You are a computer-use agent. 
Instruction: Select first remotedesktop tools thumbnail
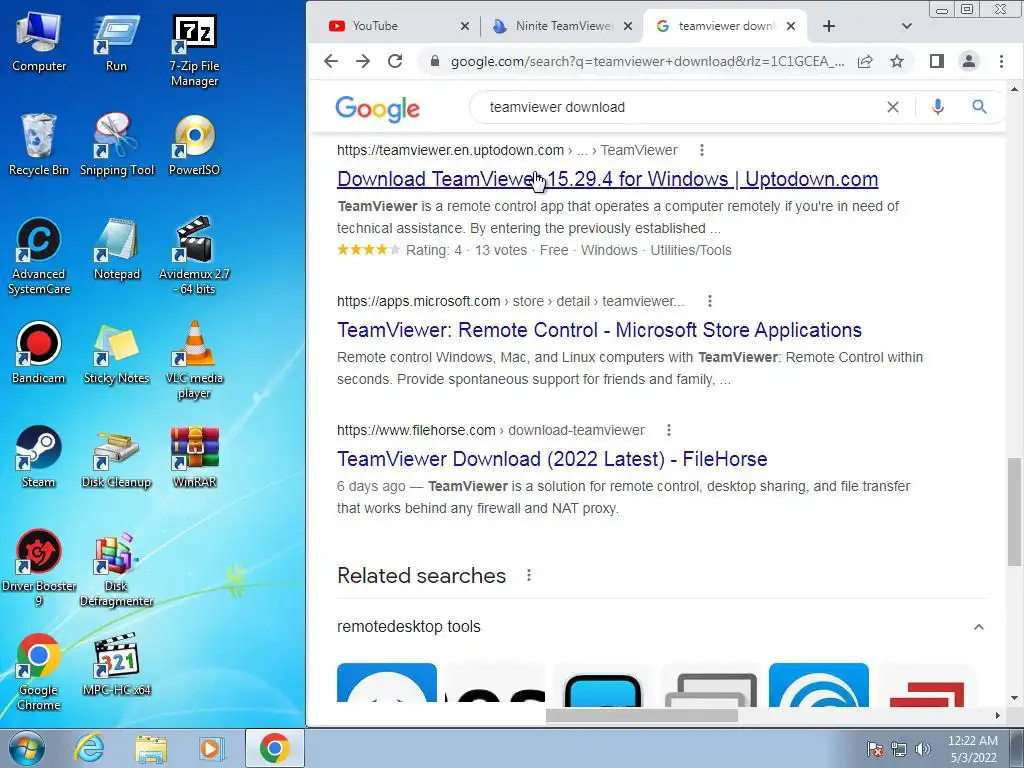click(387, 683)
